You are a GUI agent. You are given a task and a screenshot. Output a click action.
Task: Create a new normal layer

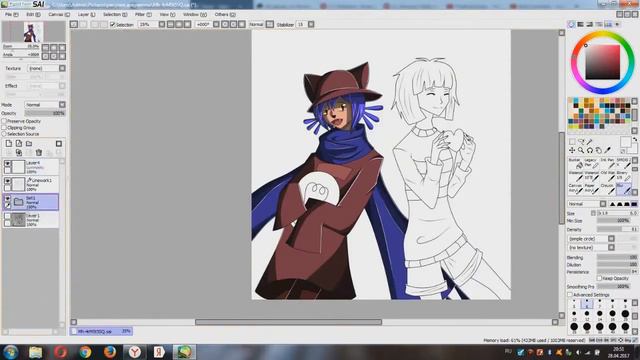coord(9,144)
